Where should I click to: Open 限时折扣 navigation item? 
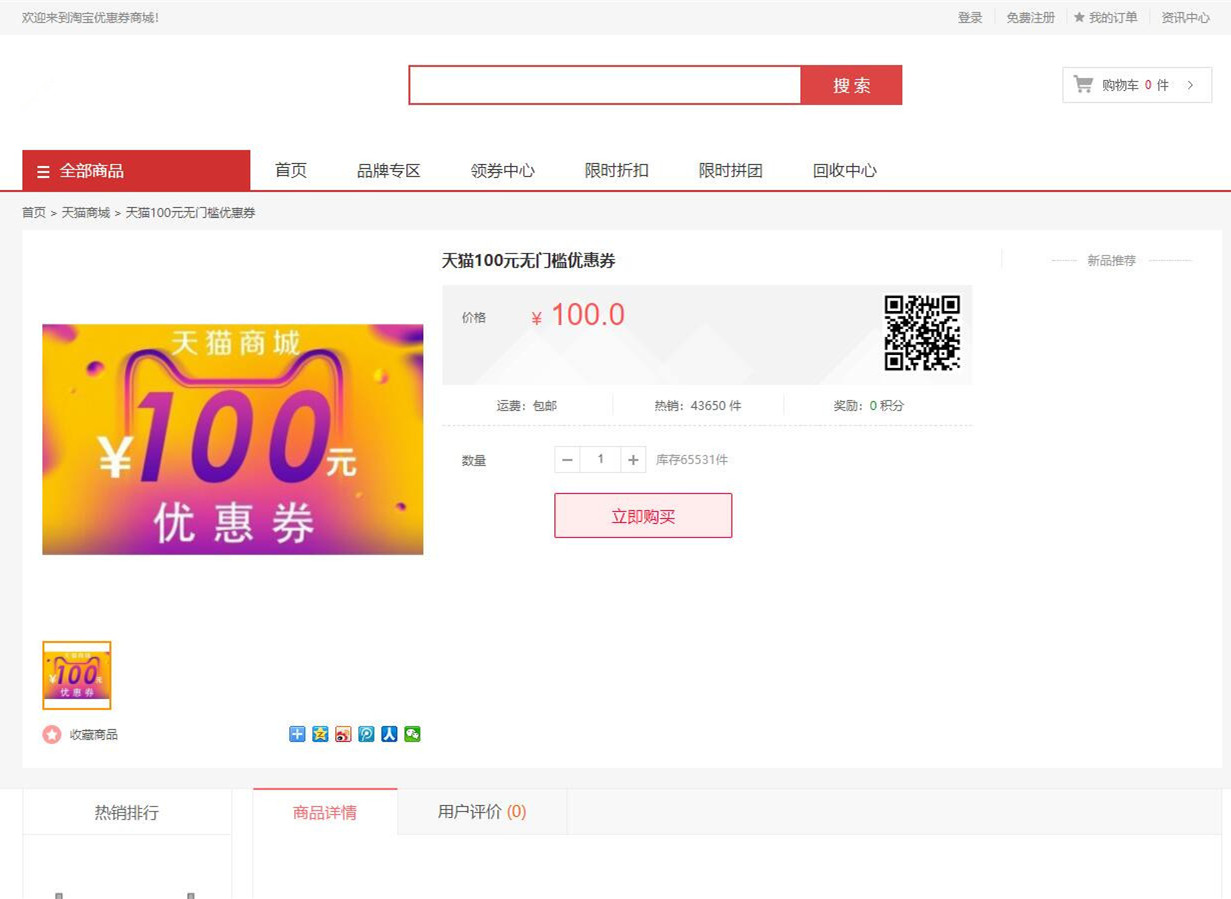pyautogui.click(x=617, y=170)
